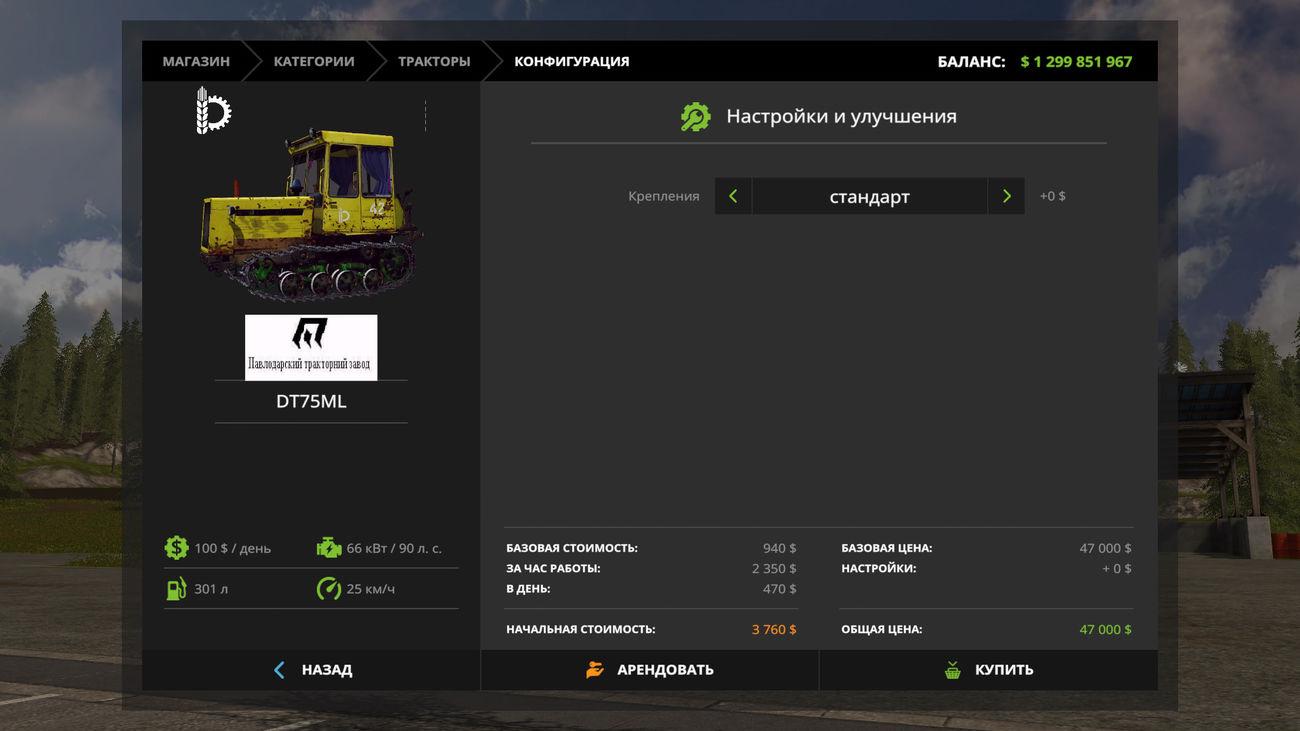The height and width of the screenshot is (731, 1300).
Task: Select the Конфигурация breadcrumb tab
Action: [572, 61]
